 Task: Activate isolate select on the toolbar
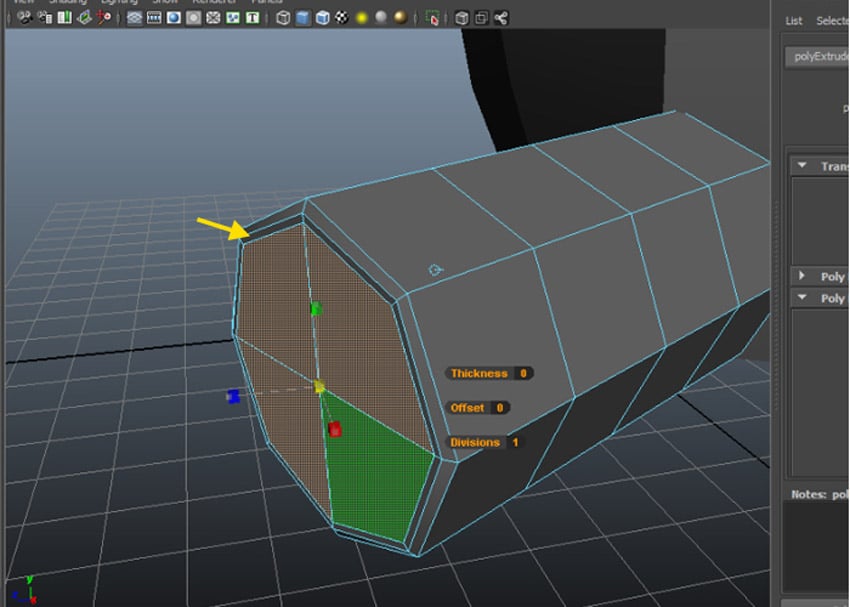[432, 17]
